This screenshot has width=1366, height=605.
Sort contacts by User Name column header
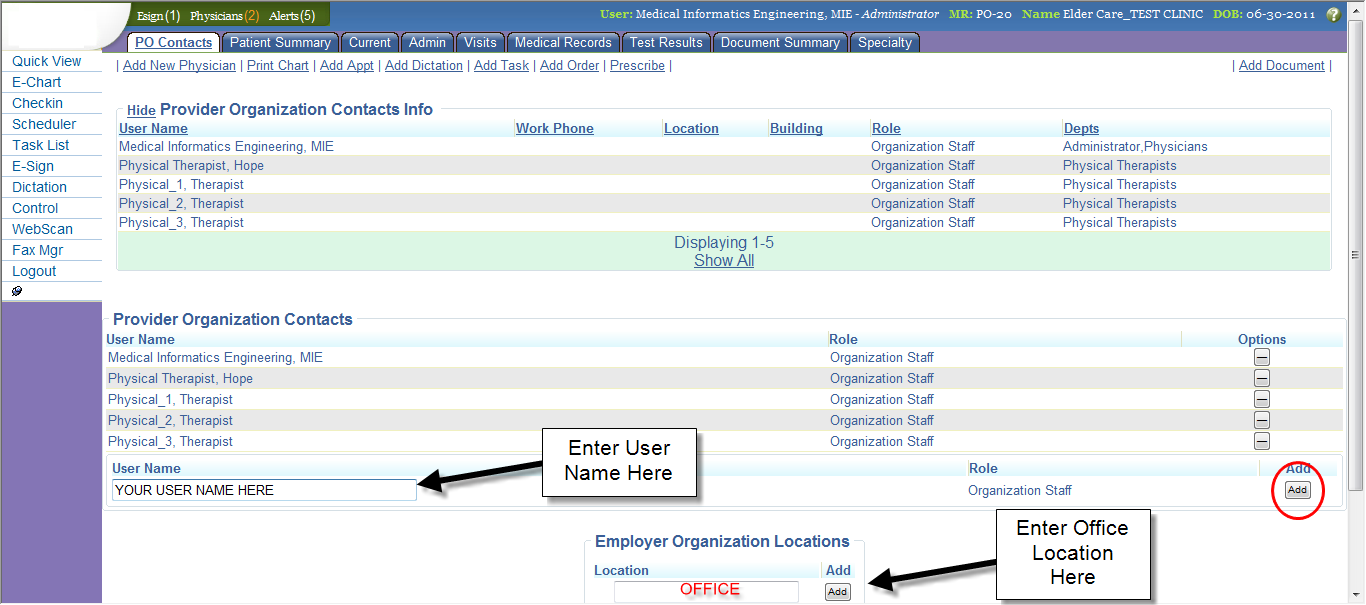pyautogui.click(x=153, y=128)
